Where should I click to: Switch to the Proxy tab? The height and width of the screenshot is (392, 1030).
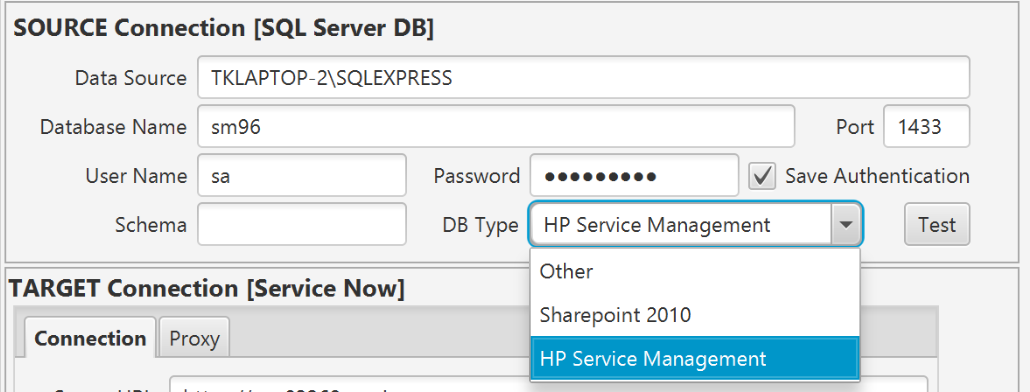coord(194,339)
